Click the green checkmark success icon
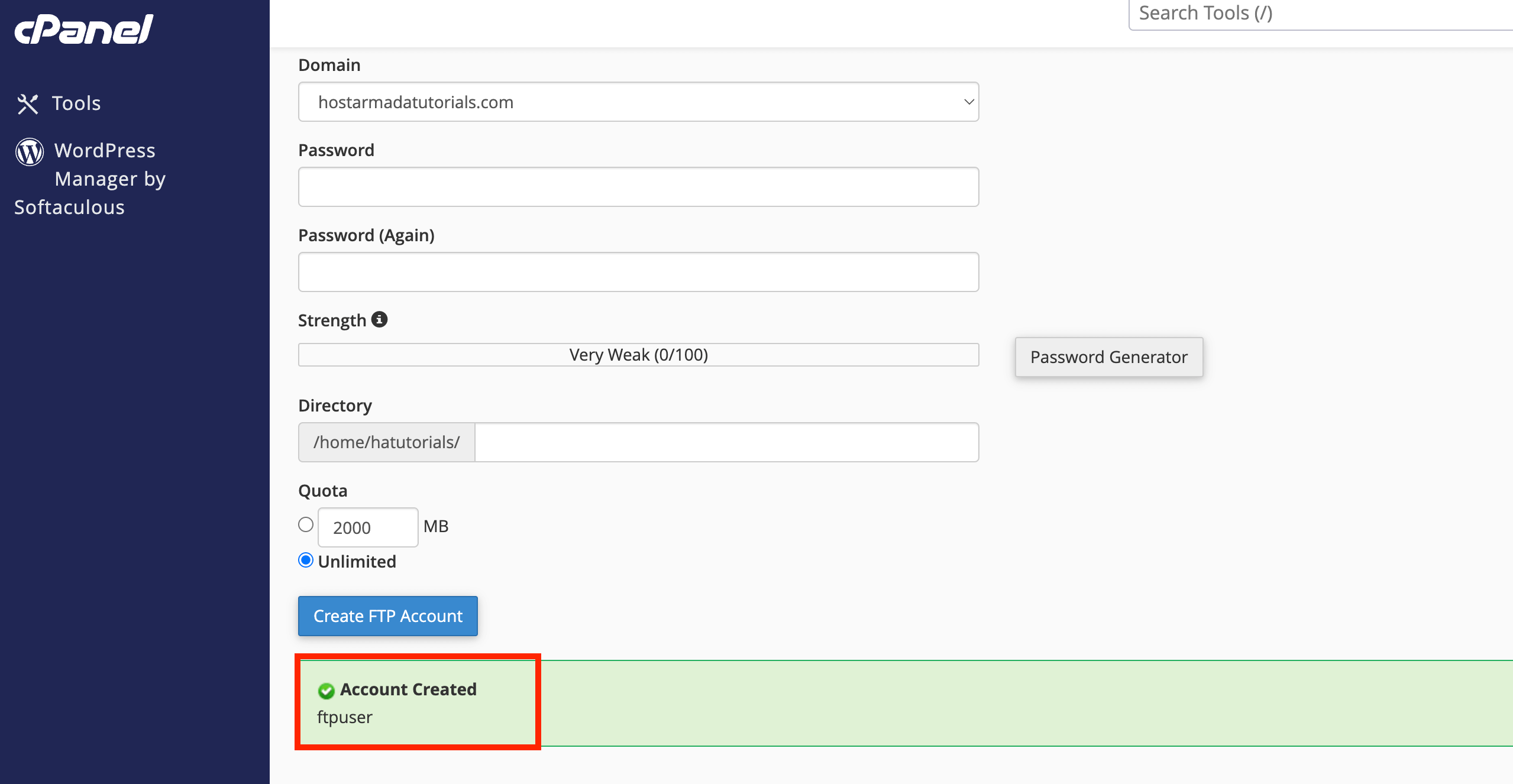 coord(327,689)
